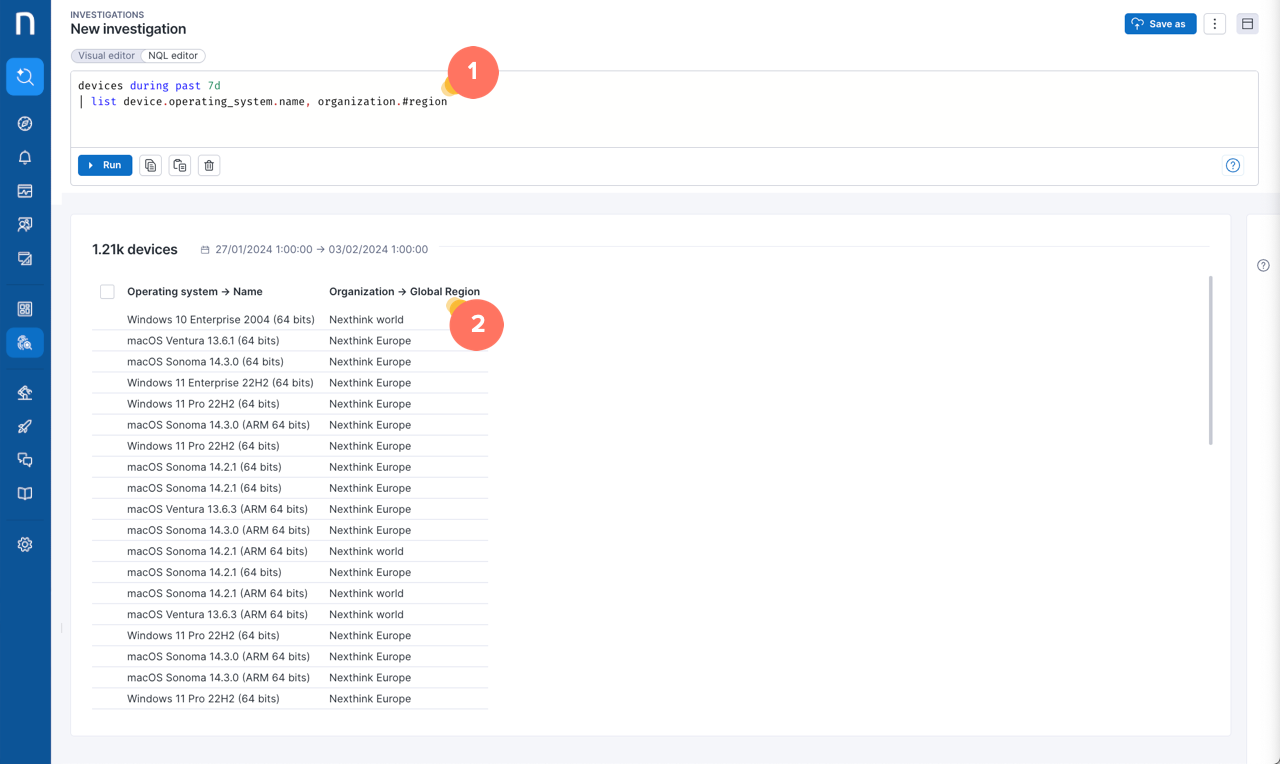This screenshot has width=1280, height=764.
Task: Switch to the Visual editor tab
Action: pos(105,55)
